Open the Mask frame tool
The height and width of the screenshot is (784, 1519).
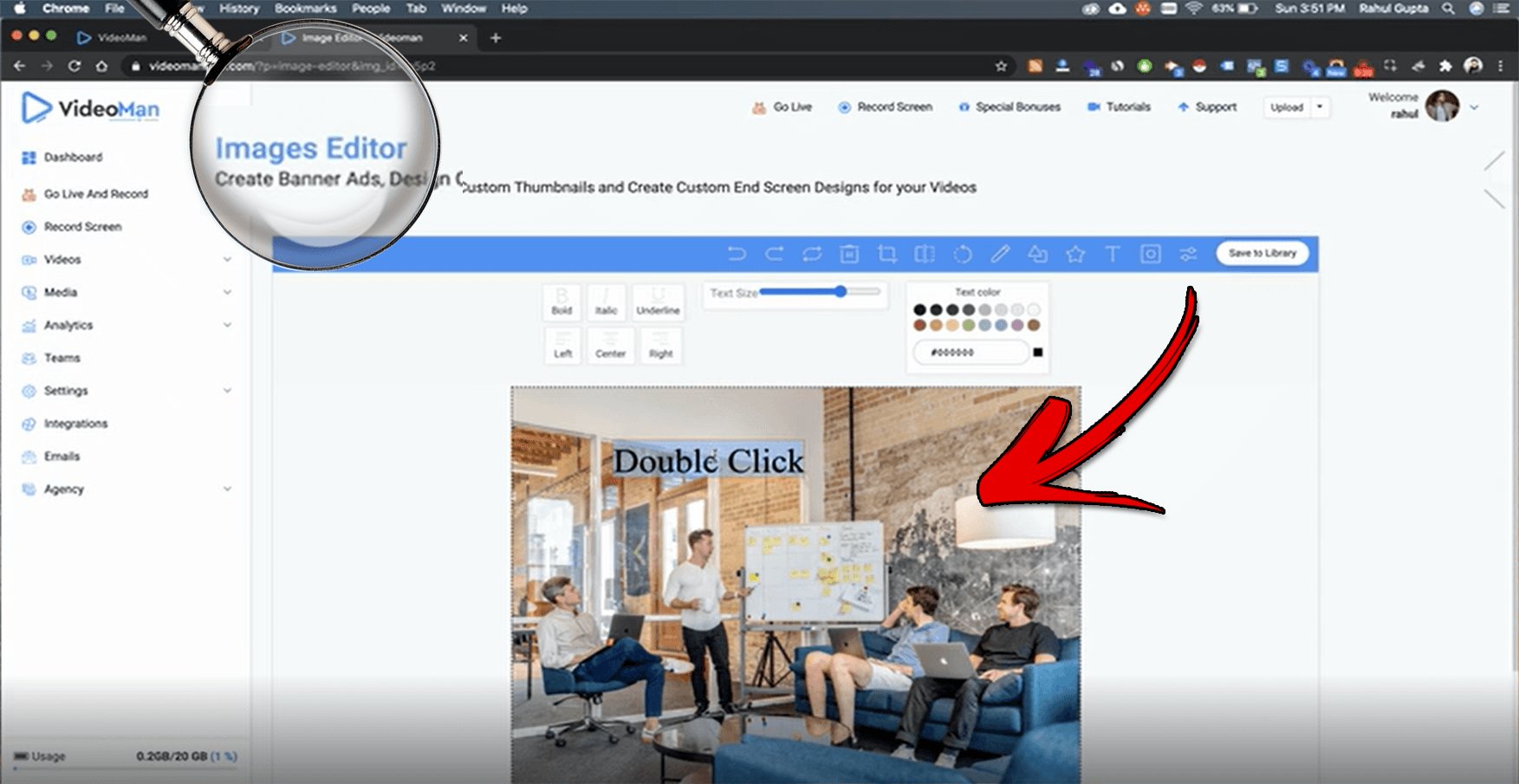[x=1150, y=254]
